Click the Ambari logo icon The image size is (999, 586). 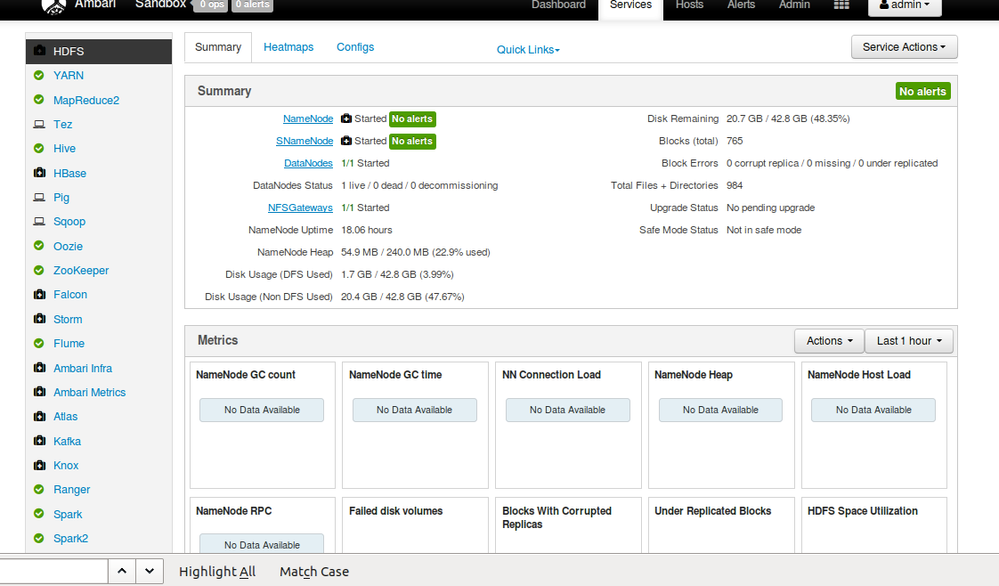54,6
